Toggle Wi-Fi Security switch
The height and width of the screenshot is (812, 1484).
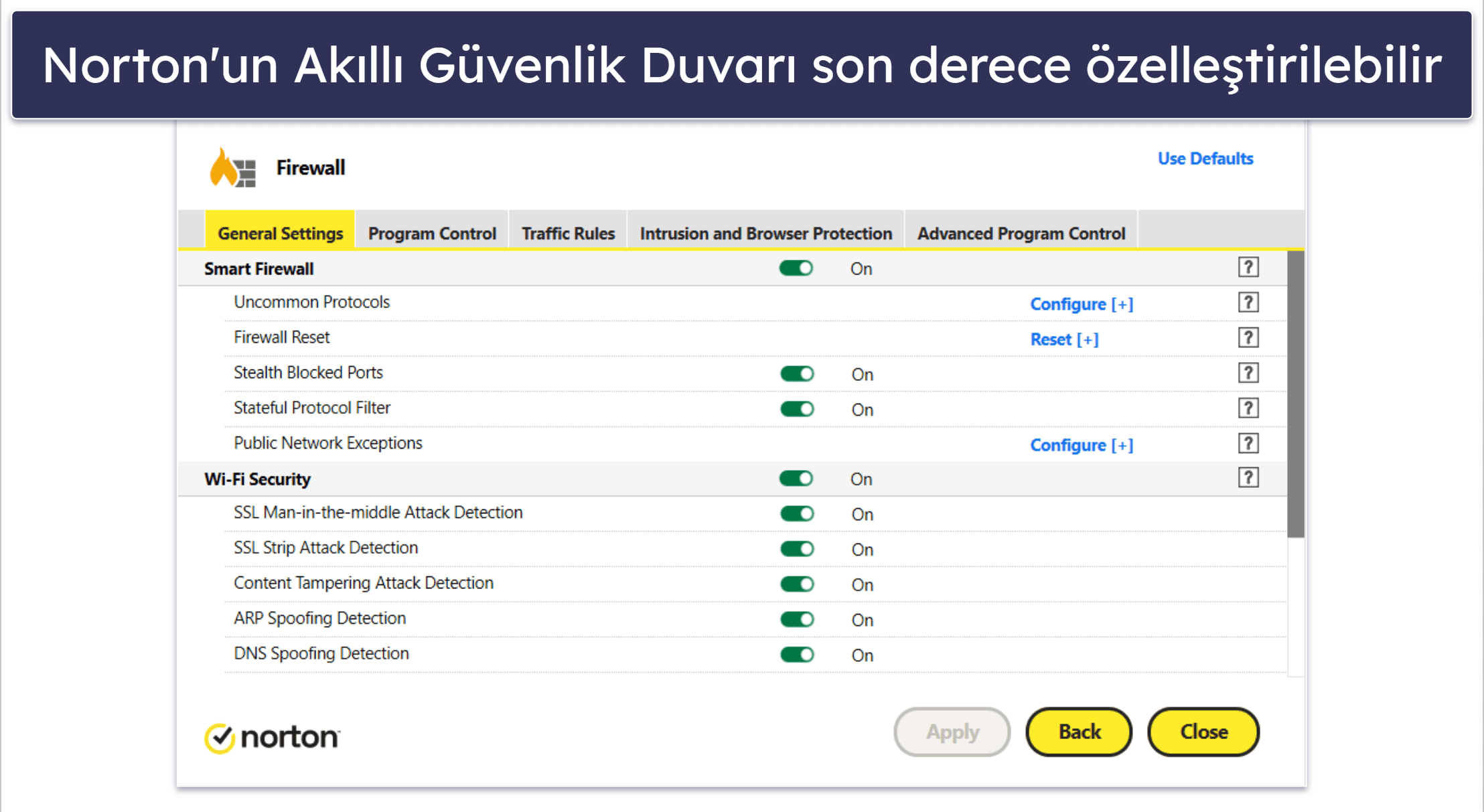coord(796,479)
